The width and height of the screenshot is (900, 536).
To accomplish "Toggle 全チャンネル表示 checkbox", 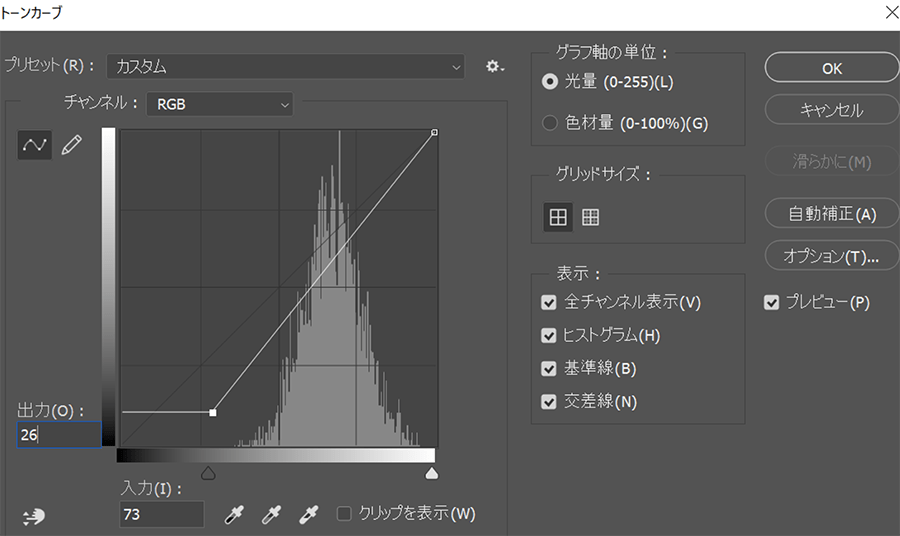I will tap(549, 302).
